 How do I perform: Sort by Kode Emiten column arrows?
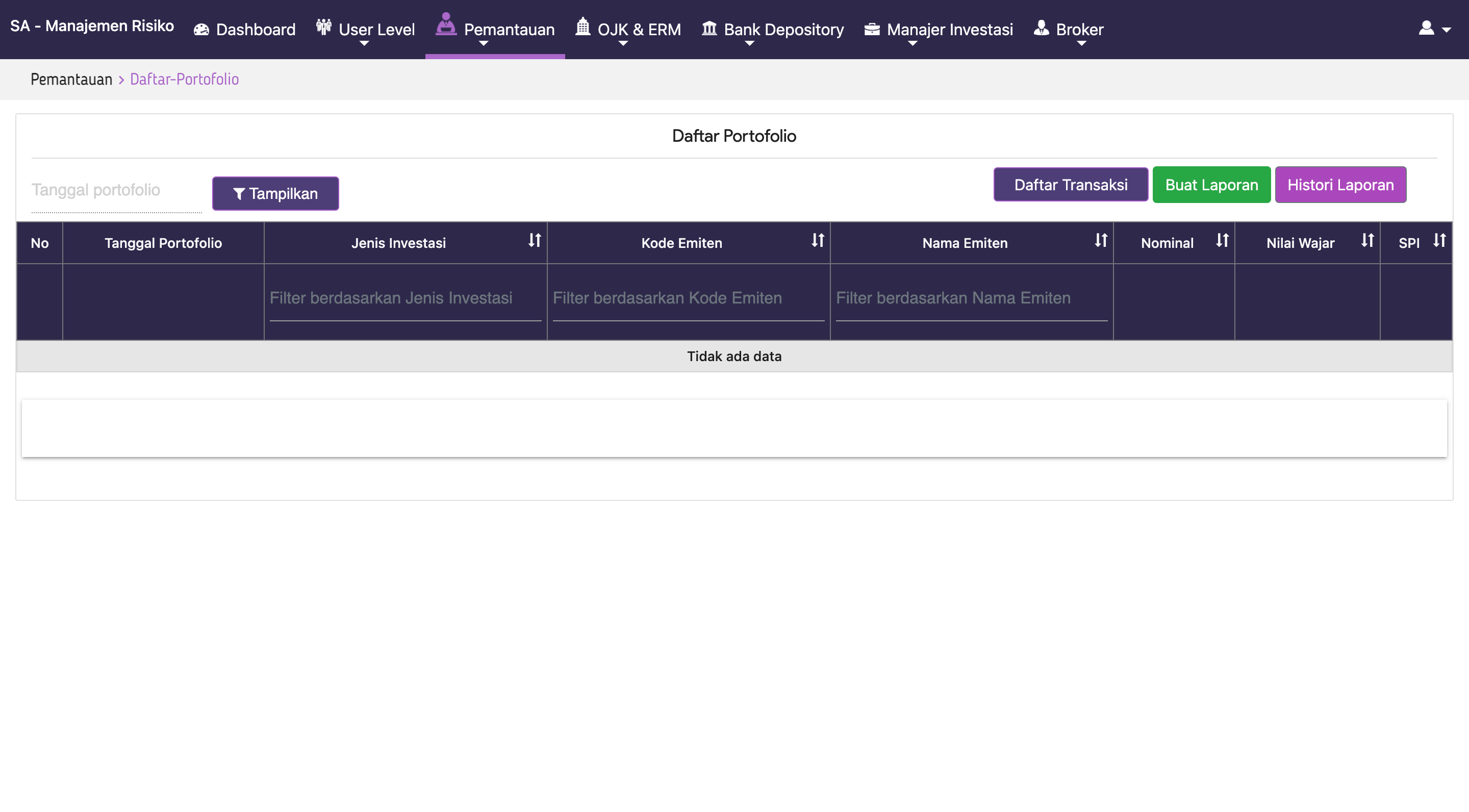[818, 240]
